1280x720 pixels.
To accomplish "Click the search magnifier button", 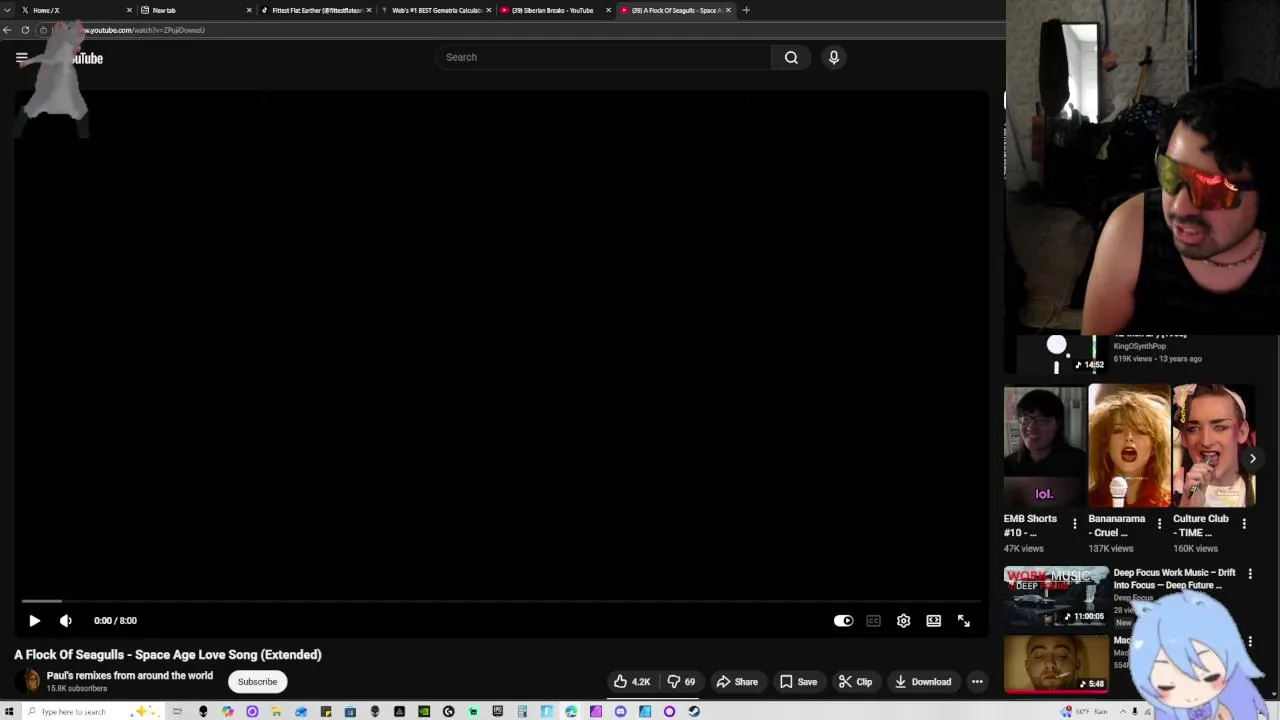I will coord(791,57).
